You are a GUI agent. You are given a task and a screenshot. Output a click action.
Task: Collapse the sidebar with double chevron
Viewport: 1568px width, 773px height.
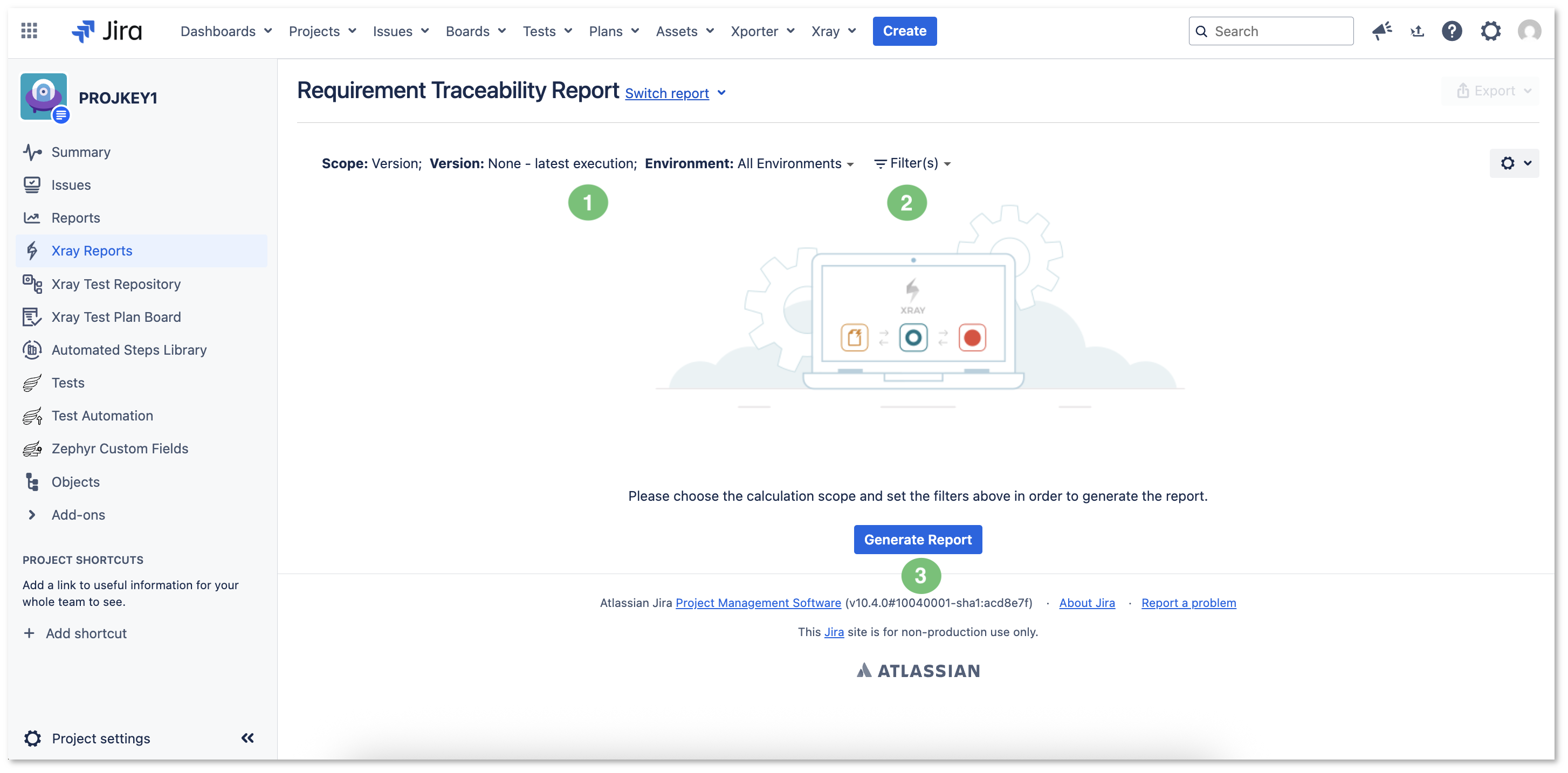click(x=247, y=738)
